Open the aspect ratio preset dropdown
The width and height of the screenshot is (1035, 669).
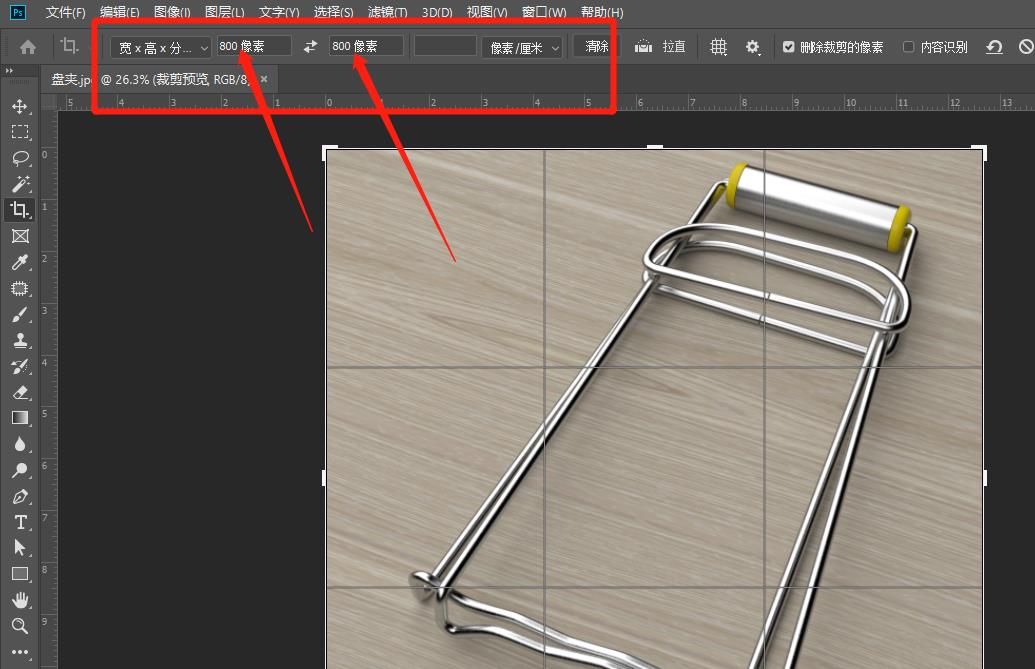[x=162, y=48]
